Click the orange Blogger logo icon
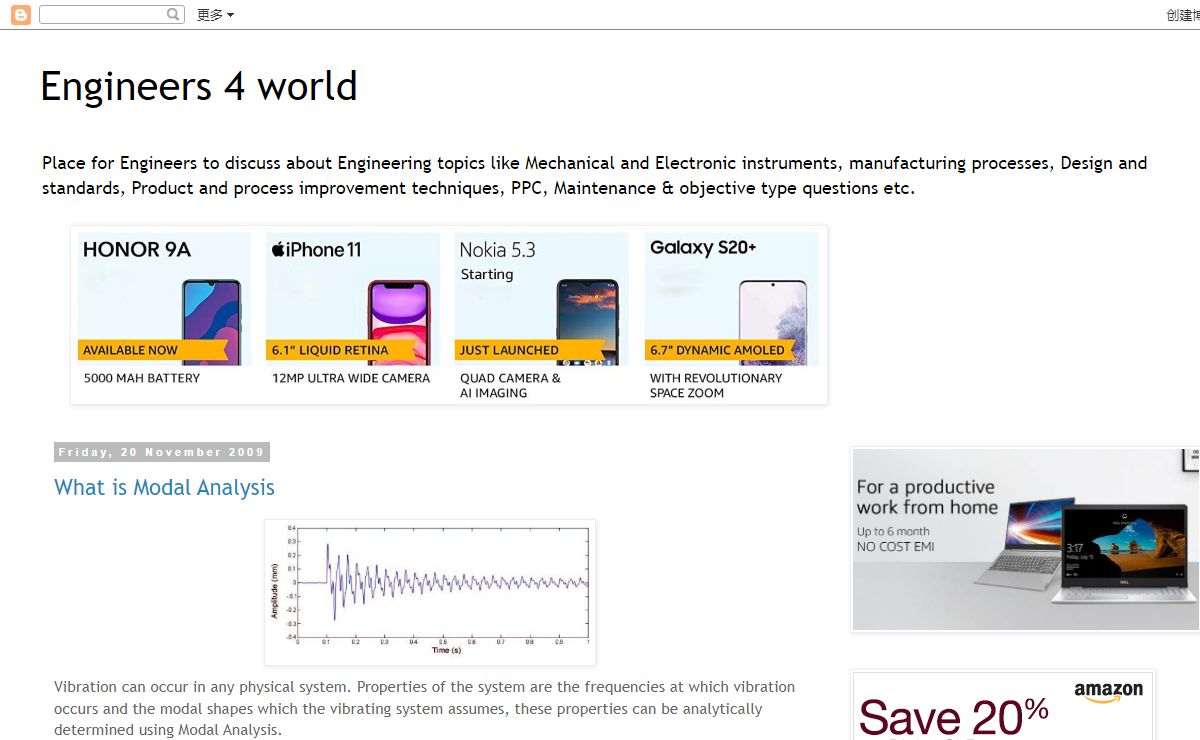This screenshot has height=740, width=1200. [x=20, y=15]
